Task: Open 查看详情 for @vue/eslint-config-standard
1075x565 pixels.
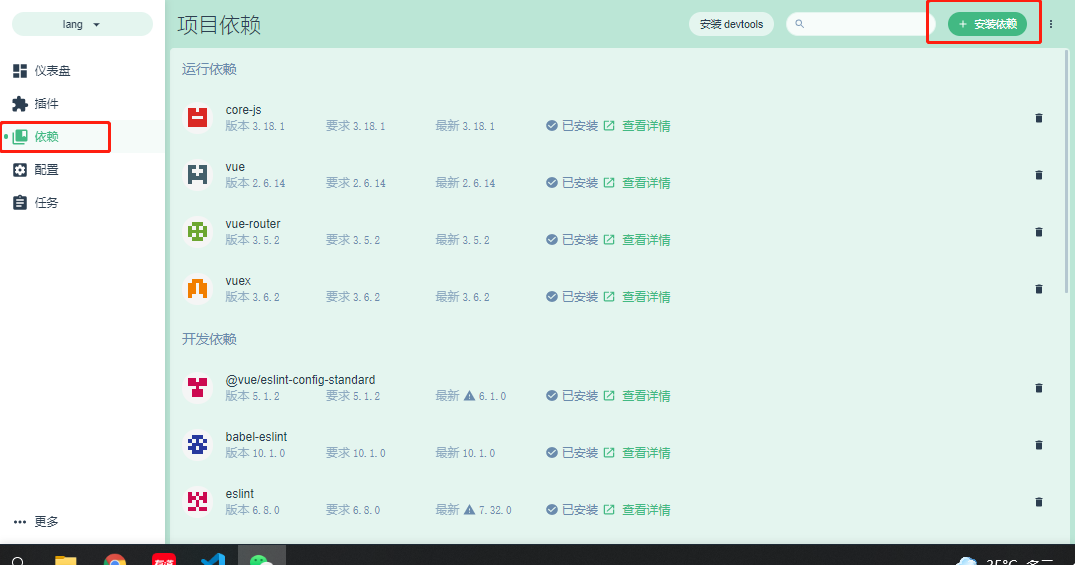Action: pos(637,396)
